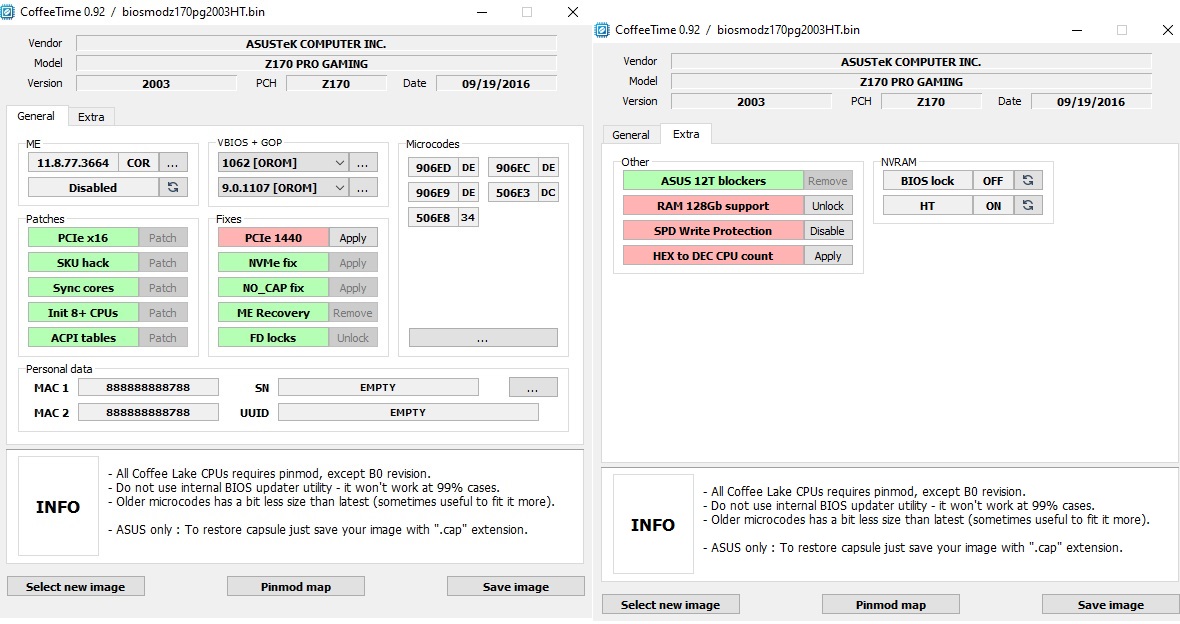
Task: Open browse button next to ME version
Action: pos(173,163)
